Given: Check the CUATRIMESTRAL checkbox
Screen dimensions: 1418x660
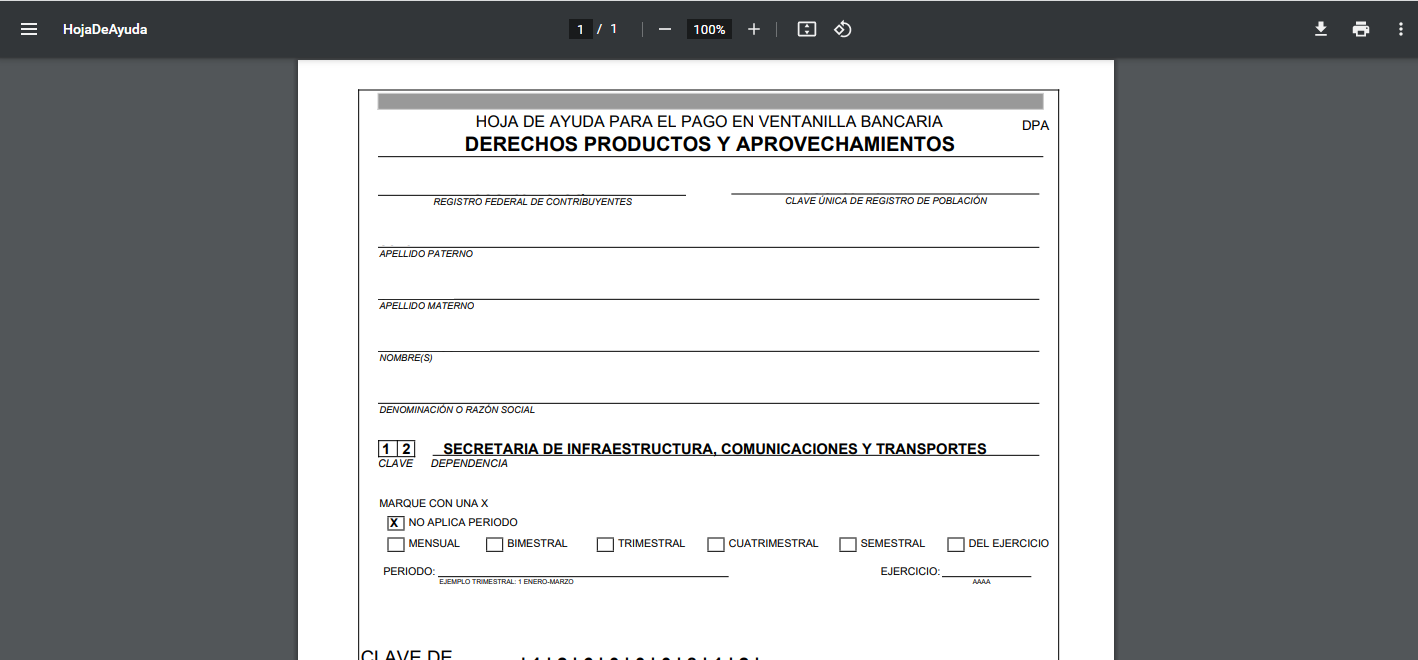Looking at the screenshot, I should [x=715, y=545].
